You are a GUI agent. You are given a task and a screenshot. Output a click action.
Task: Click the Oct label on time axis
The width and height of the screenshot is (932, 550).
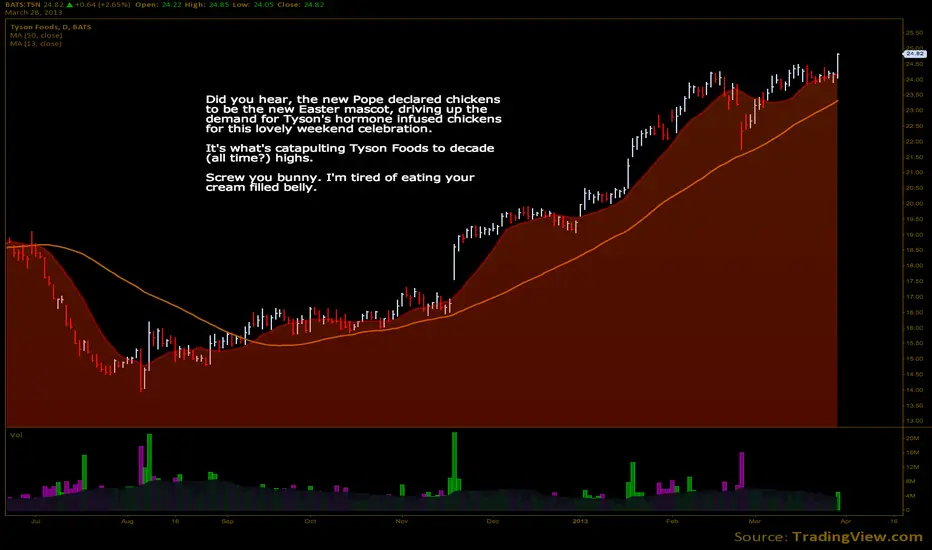pyautogui.click(x=310, y=521)
